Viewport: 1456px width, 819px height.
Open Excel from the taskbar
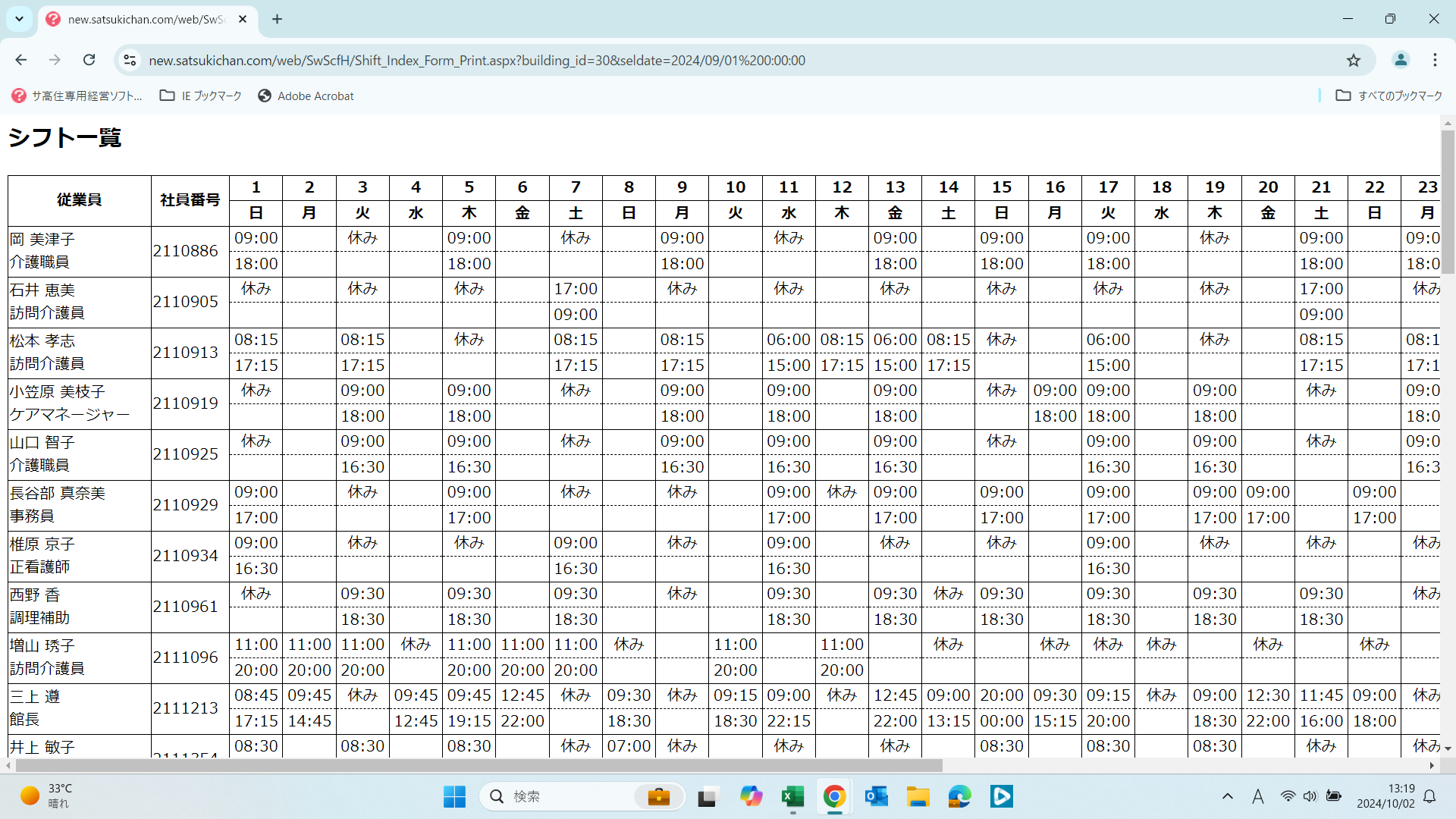click(x=792, y=796)
